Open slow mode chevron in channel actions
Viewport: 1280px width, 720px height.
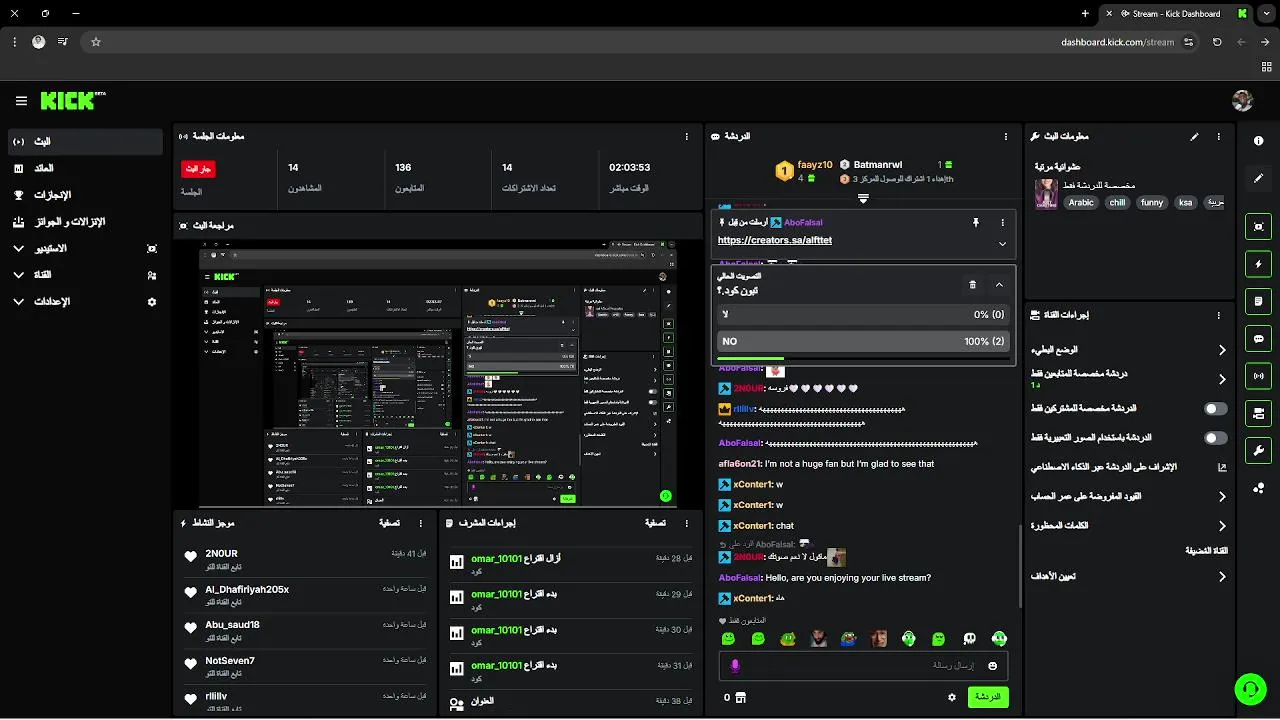point(1222,350)
